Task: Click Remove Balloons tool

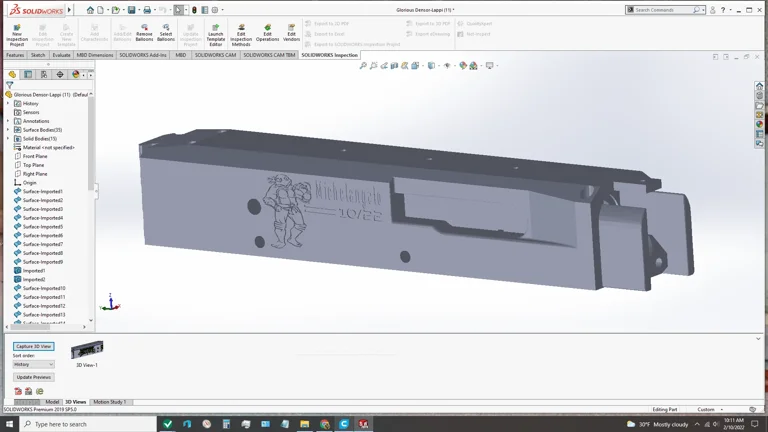Action: [x=144, y=34]
